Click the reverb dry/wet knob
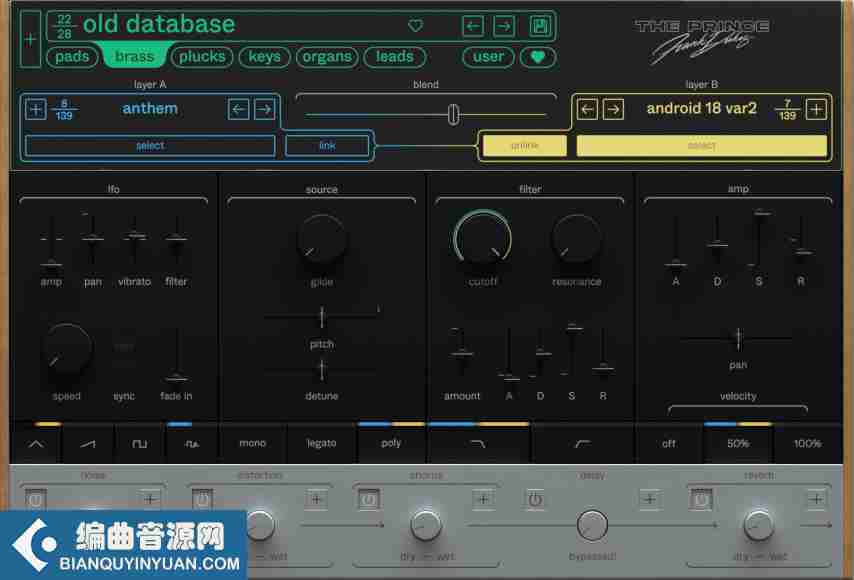 (759, 524)
